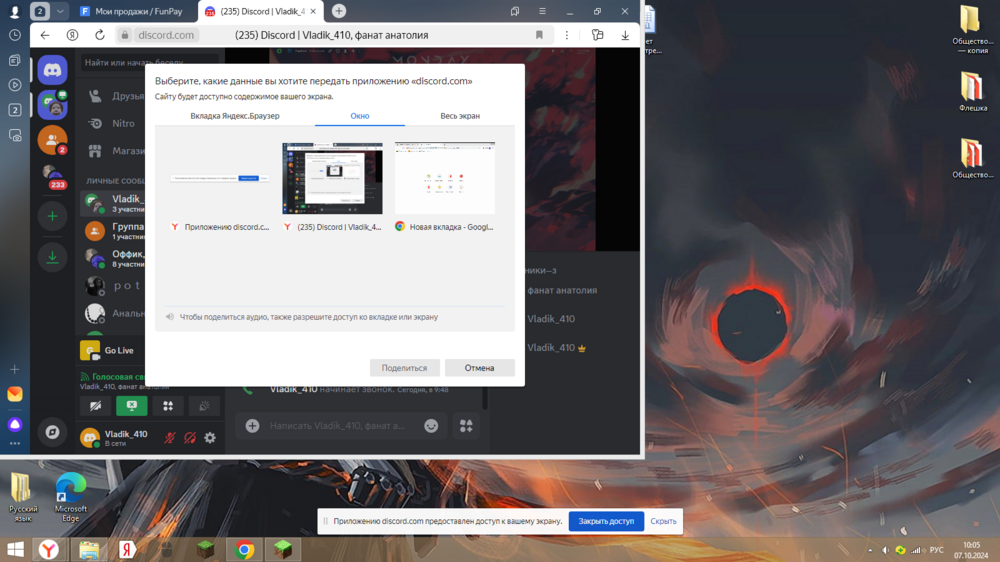Select Новая вкладка Google window thumbnail
Screen dimensions: 1000x562
(445, 186)
